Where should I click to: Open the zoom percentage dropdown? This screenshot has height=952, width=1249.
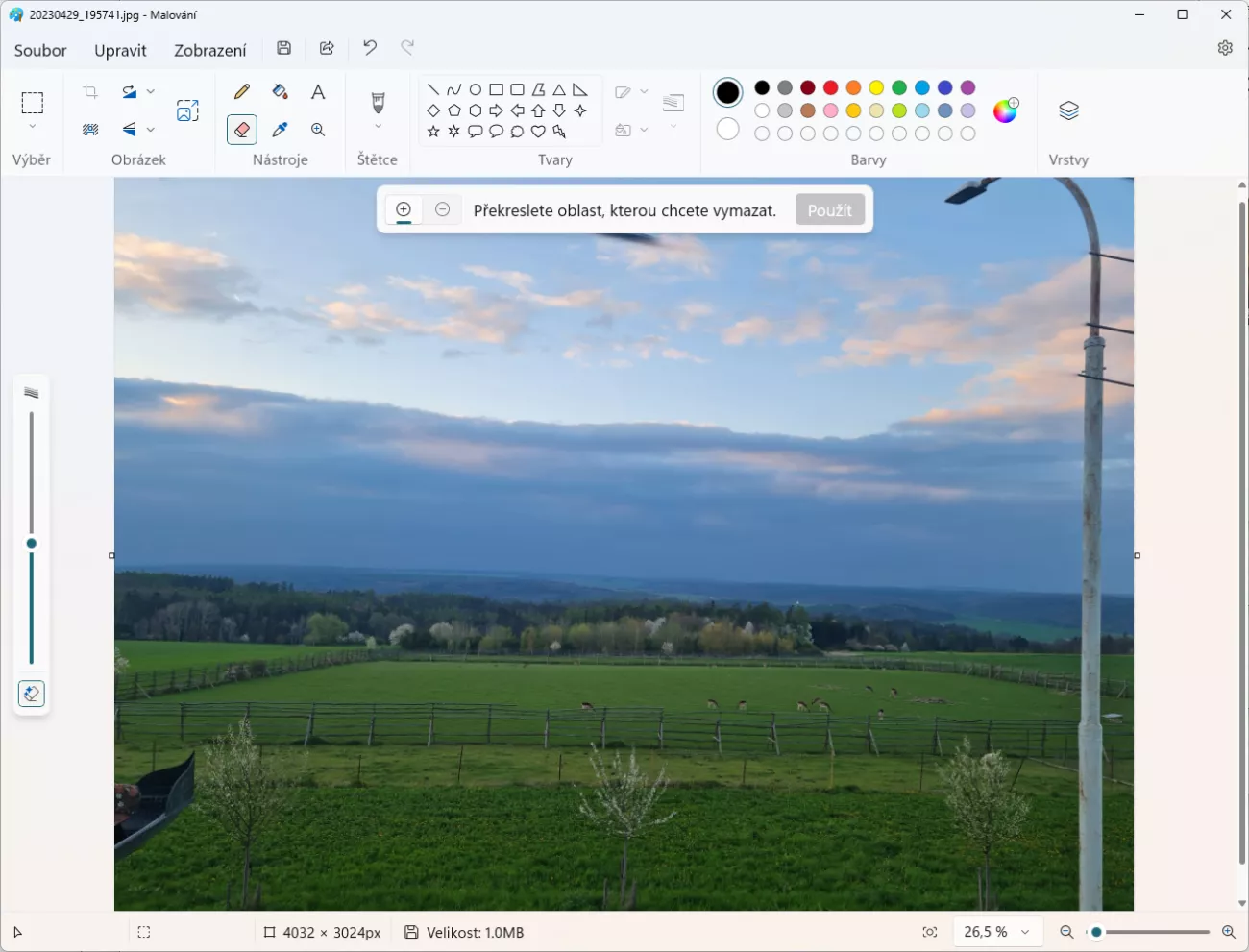tap(1025, 932)
